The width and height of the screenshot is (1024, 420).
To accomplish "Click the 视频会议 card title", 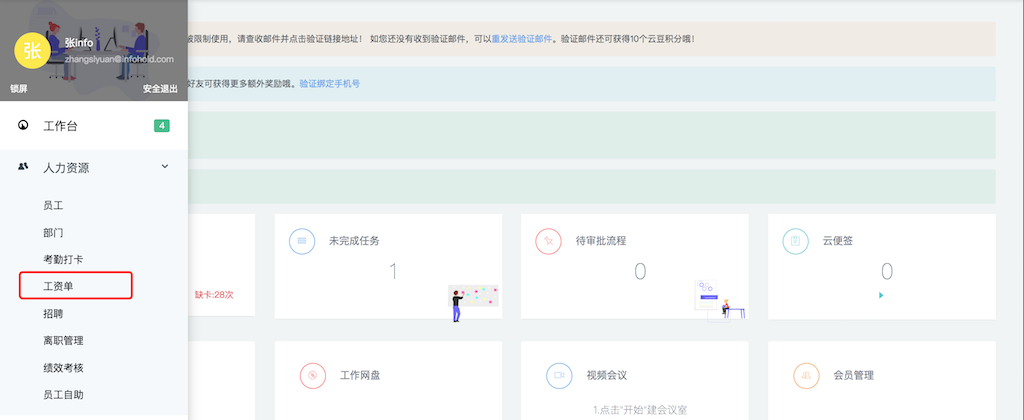I will point(607,376).
